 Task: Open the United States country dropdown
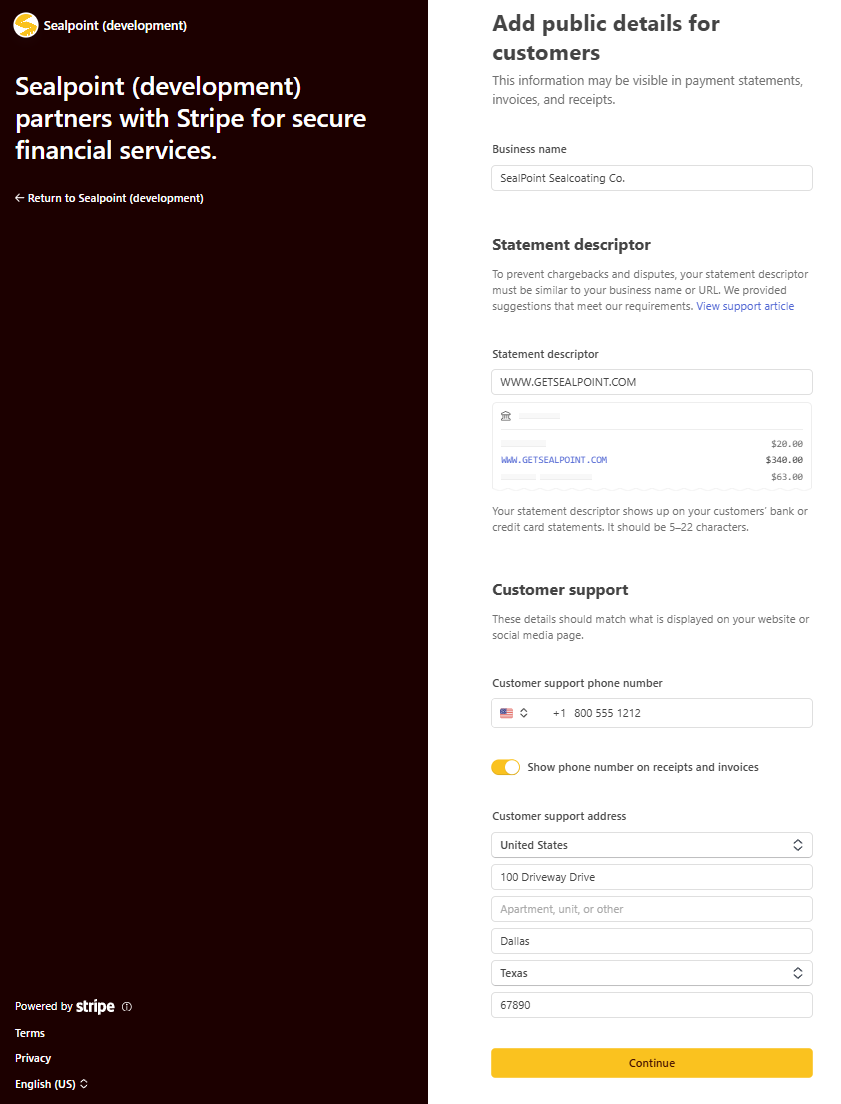point(652,845)
